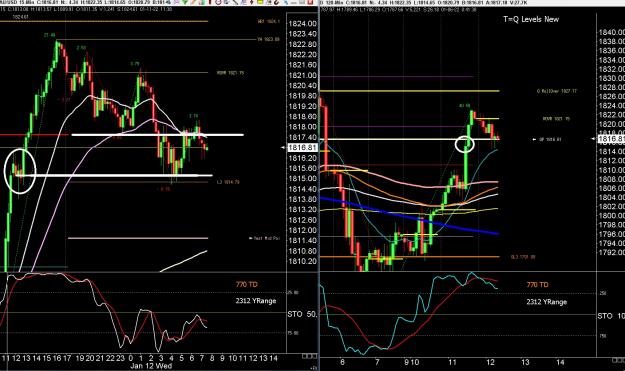Viewport: 625px width, 371px height.
Task: Click the 2.74 swing label on left chart
Action: point(193,116)
